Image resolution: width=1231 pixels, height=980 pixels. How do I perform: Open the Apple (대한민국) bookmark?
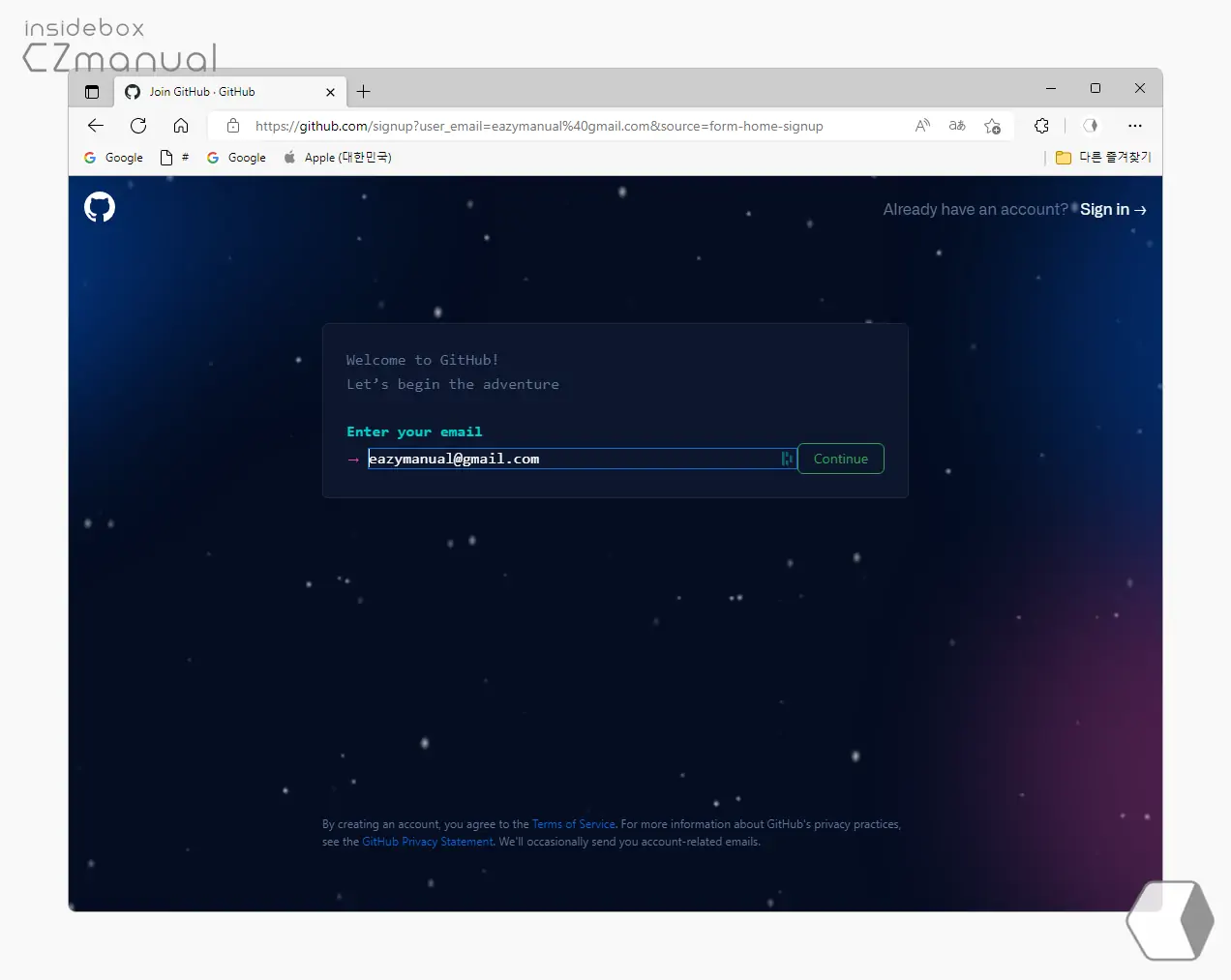[x=337, y=158]
